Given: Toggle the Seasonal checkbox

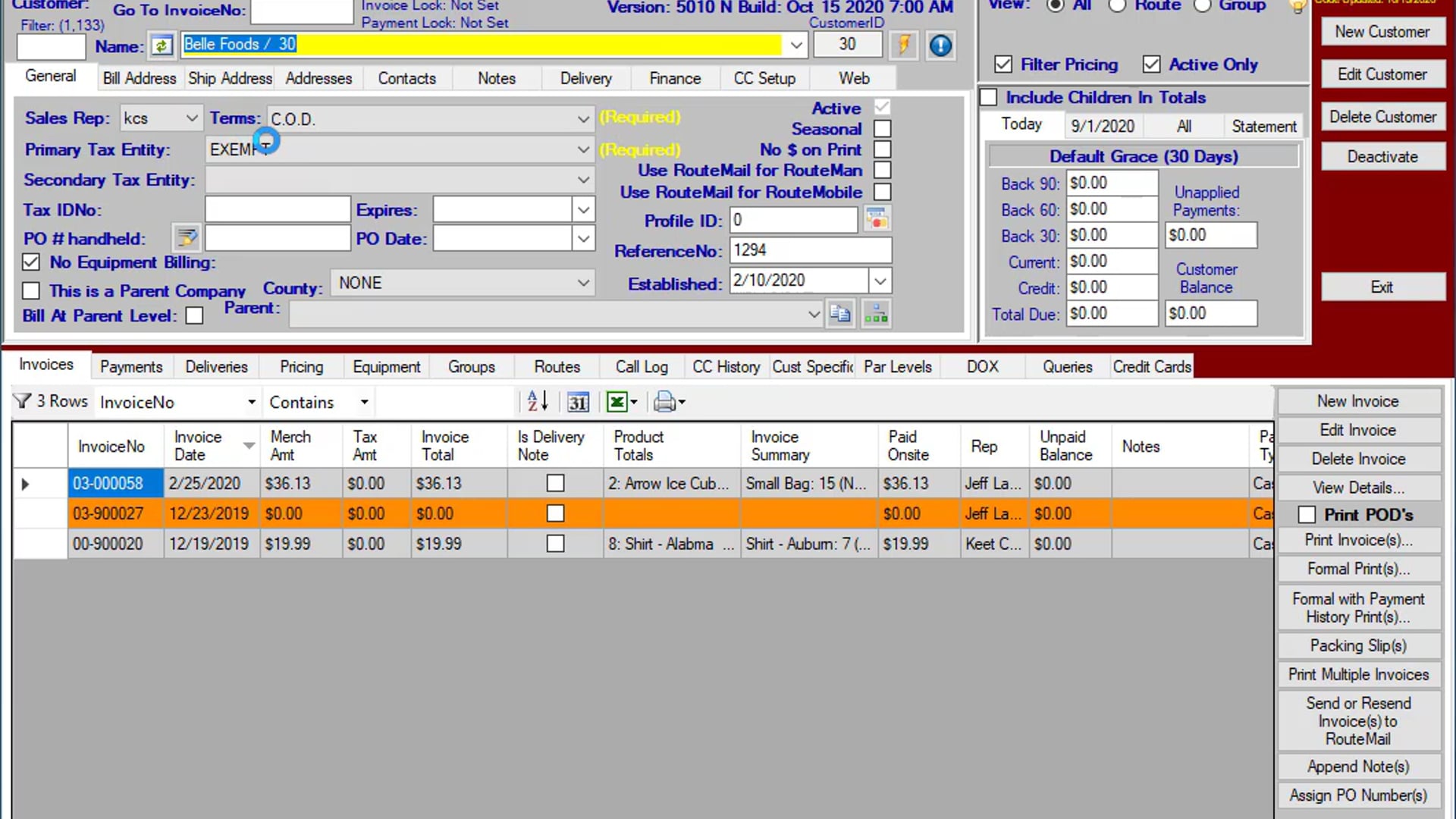Looking at the screenshot, I should coord(882,129).
